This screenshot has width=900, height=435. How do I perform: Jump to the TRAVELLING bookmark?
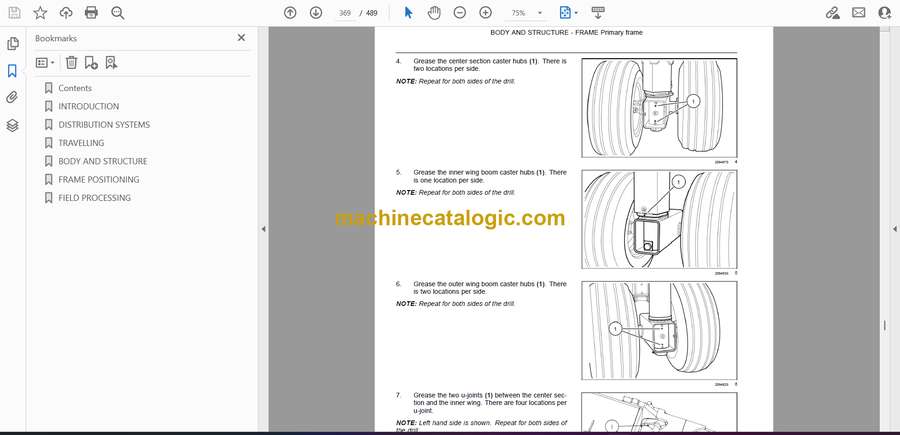tap(81, 143)
